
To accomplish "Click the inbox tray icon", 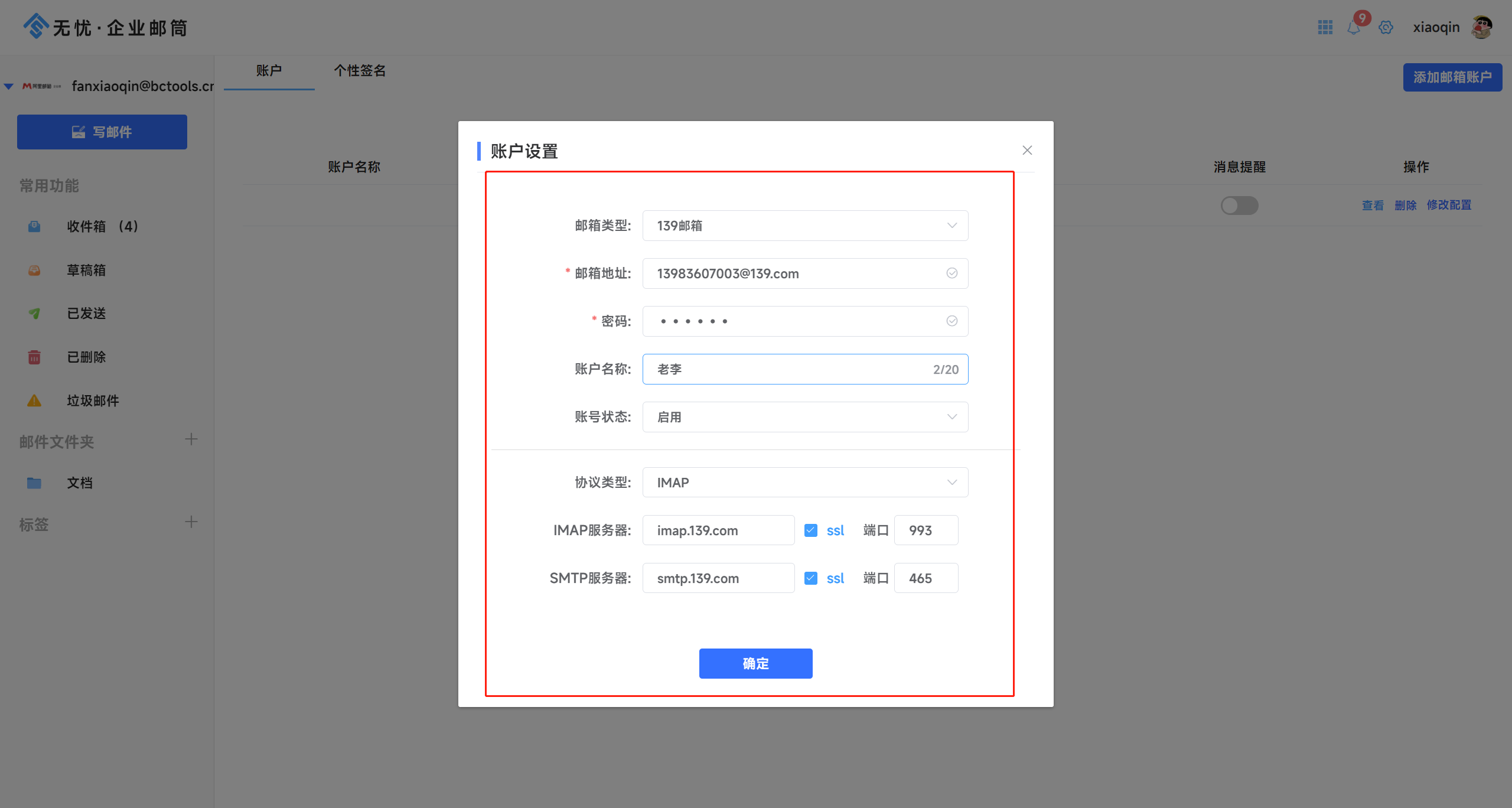I will coord(34,226).
